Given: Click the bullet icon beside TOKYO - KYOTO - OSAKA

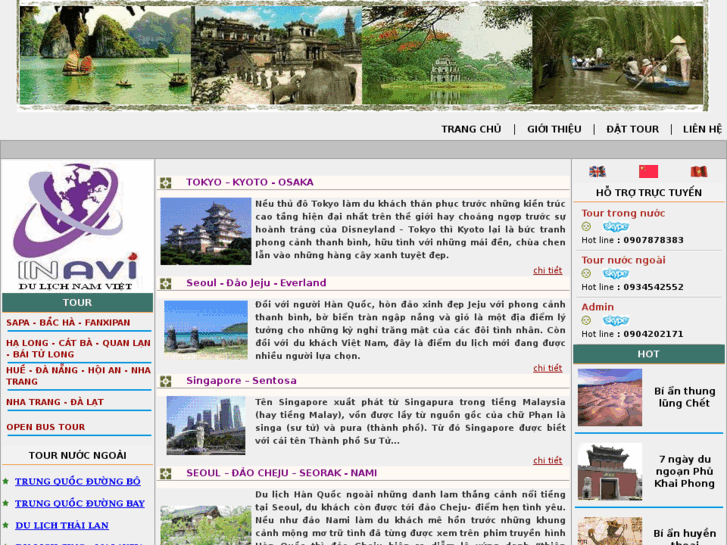Looking at the screenshot, I should [x=166, y=183].
